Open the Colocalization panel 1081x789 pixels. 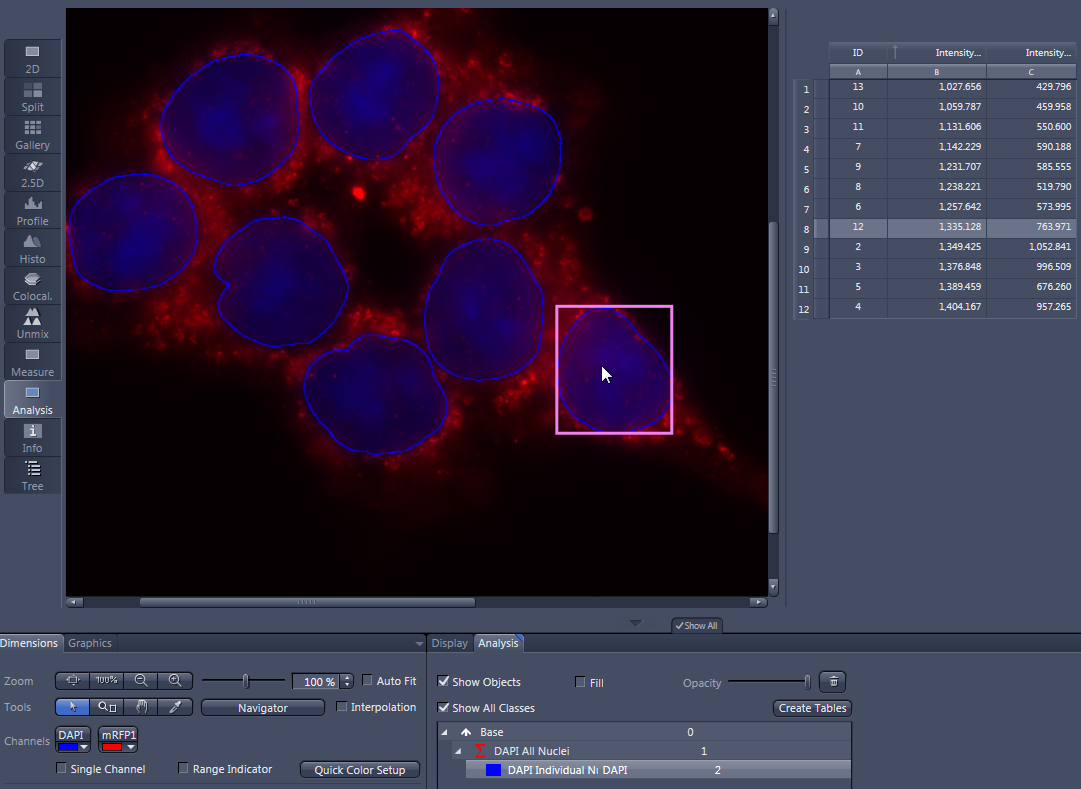pos(31,287)
